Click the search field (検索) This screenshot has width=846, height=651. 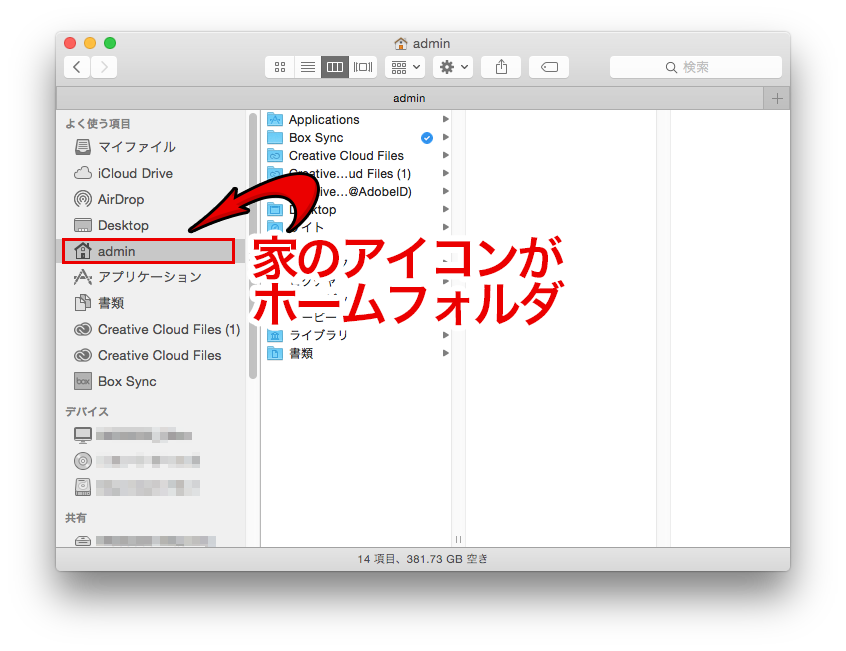(695, 67)
